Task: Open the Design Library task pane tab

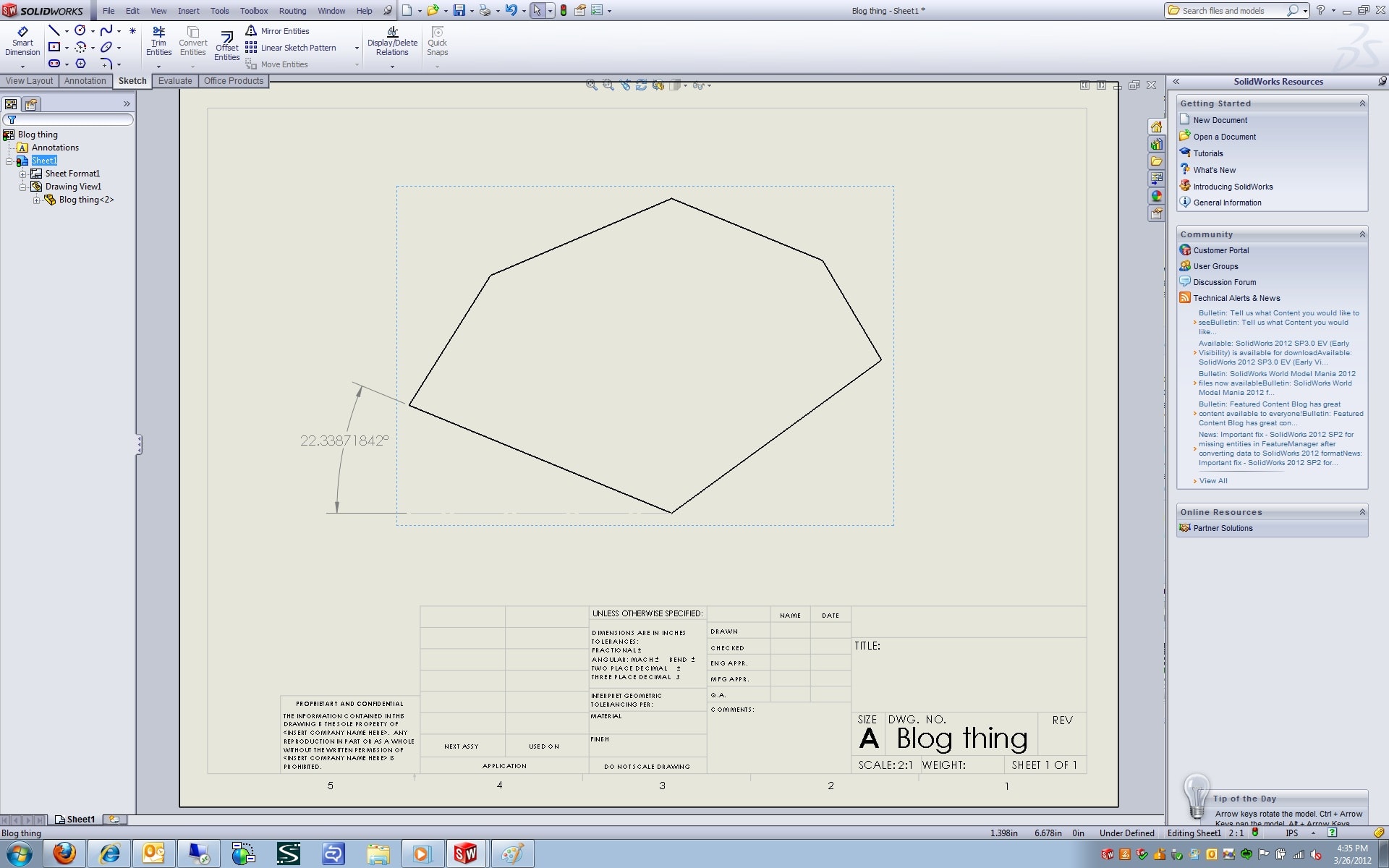Action: click(x=1156, y=144)
